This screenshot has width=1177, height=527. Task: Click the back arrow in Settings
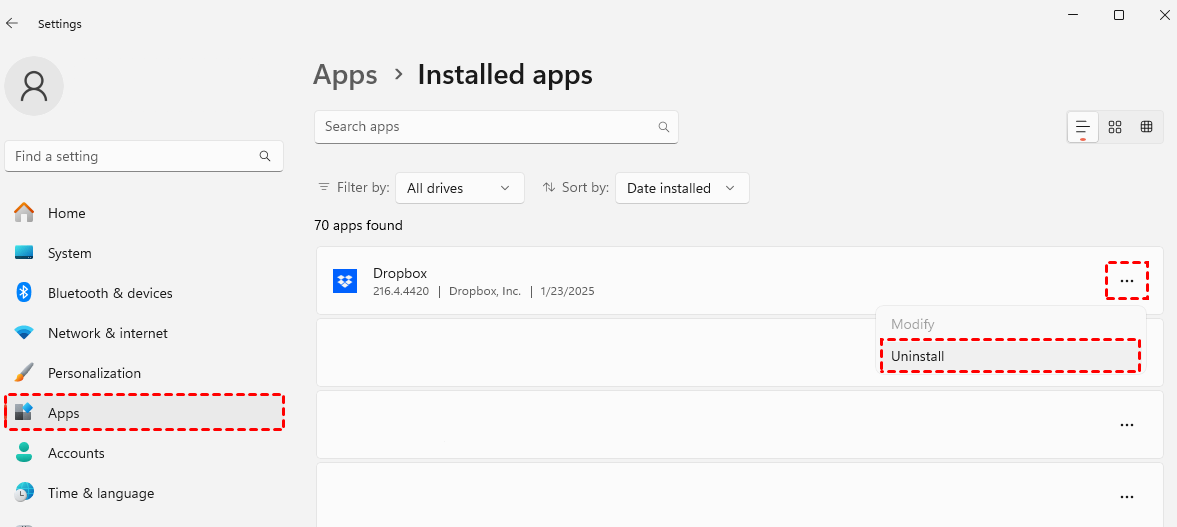pos(12,23)
